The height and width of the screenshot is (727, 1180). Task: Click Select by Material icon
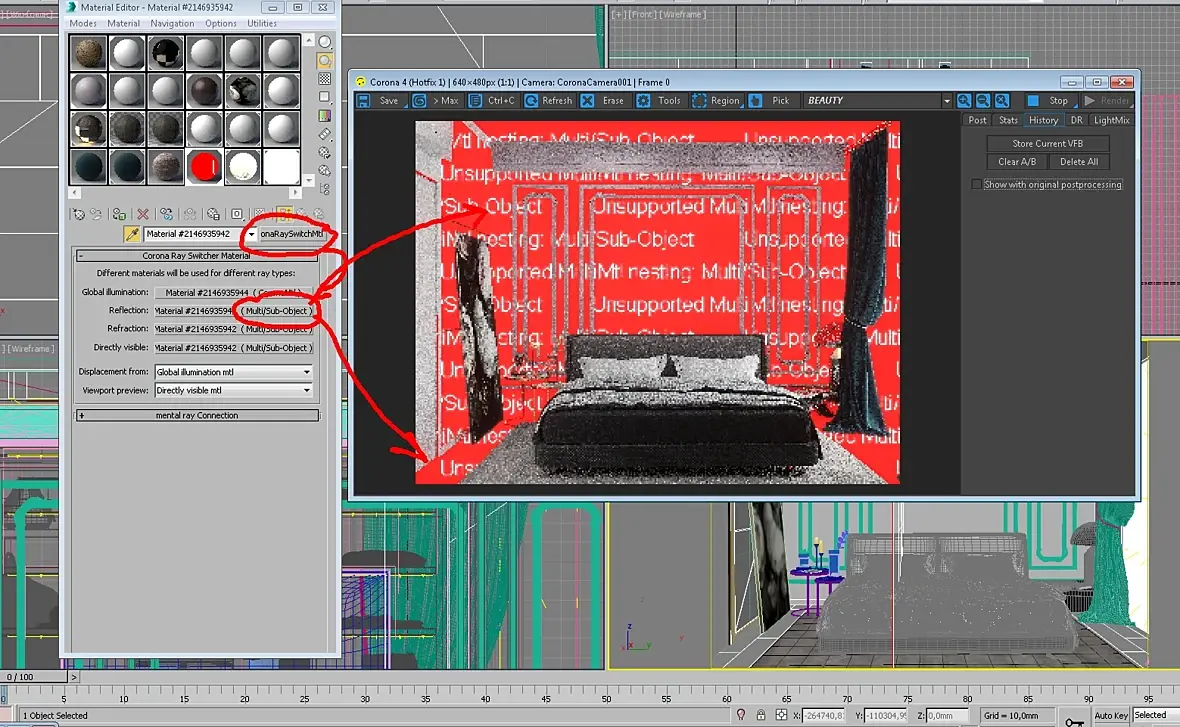[x=324, y=171]
